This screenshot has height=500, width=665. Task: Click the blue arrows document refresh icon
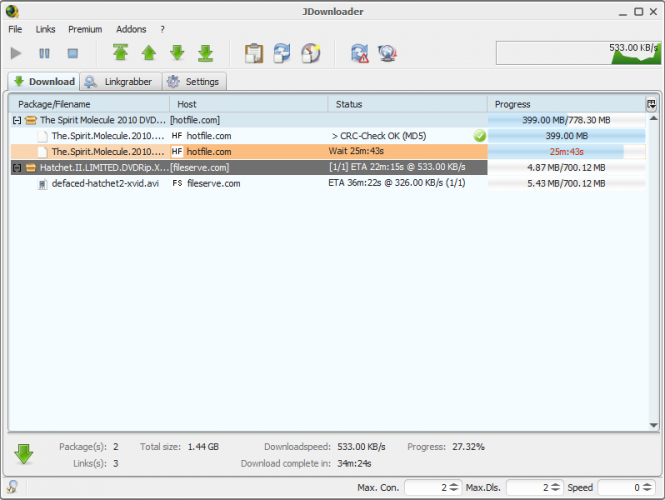(282, 53)
